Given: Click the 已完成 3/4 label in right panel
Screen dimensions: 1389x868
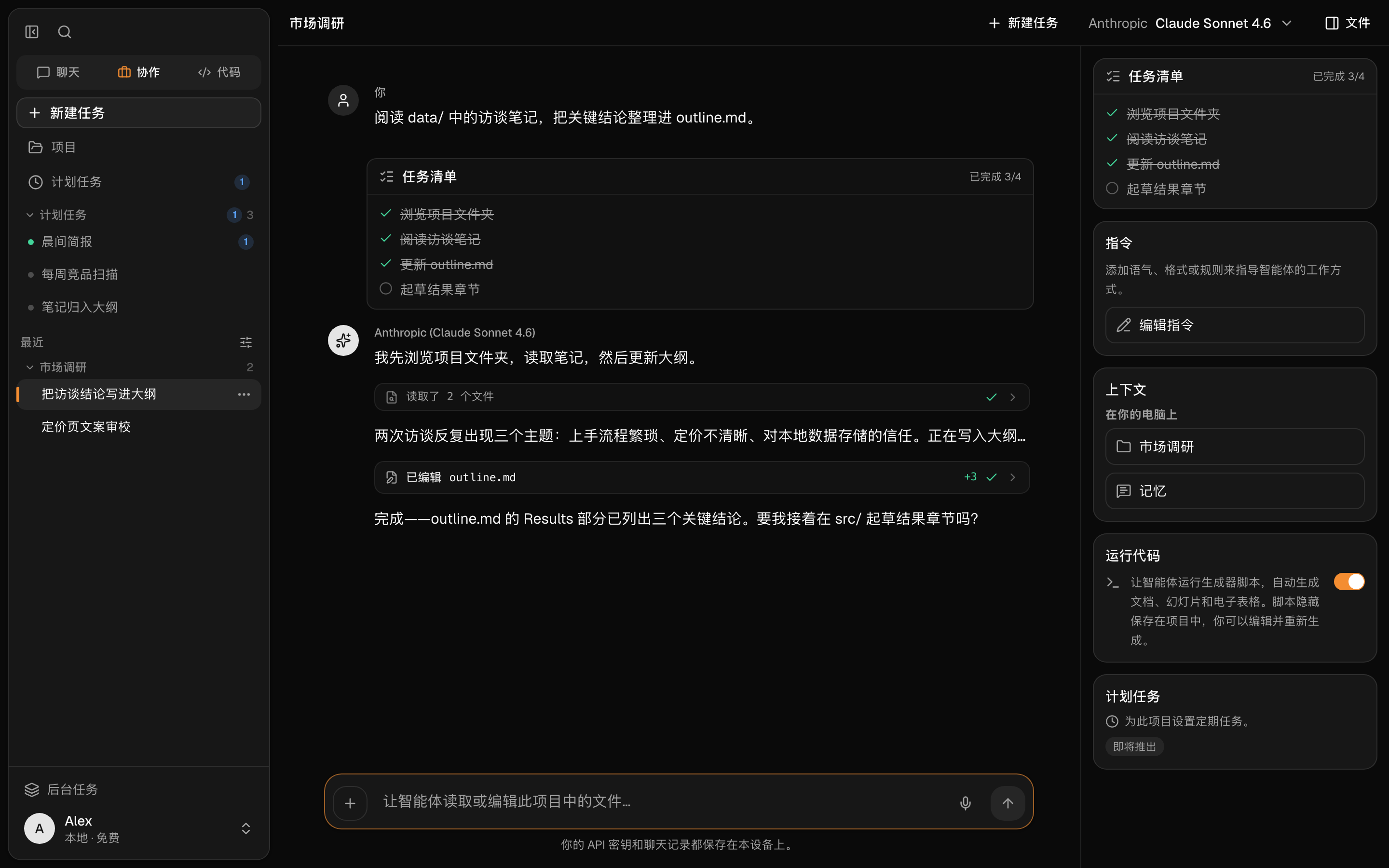Looking at the screenshot, I should tap(1338, 76).
